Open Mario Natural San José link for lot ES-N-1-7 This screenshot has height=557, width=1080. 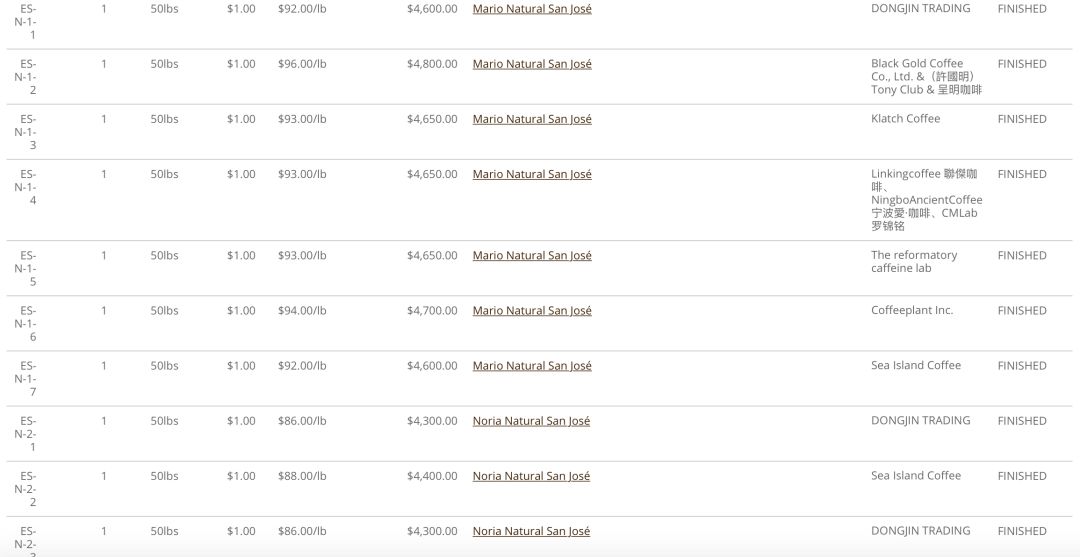pos(532,366)
